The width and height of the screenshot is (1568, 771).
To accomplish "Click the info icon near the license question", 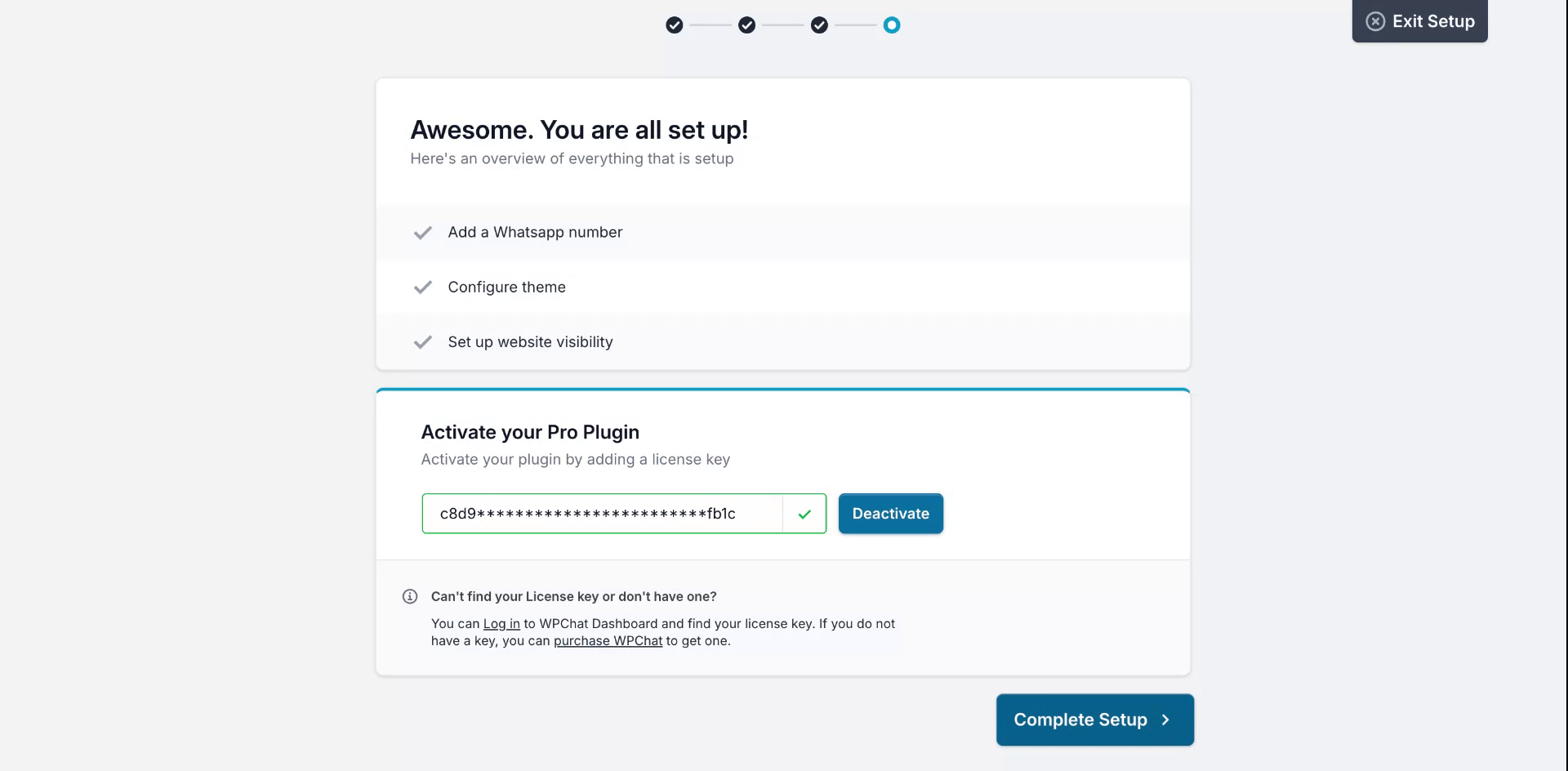I will (x=410, y=597).
